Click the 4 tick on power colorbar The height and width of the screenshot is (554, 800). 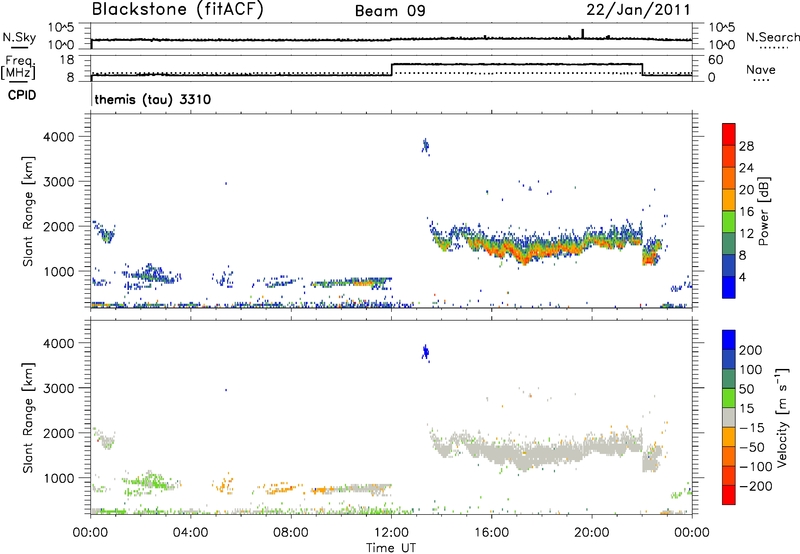(x=743, y=278)
